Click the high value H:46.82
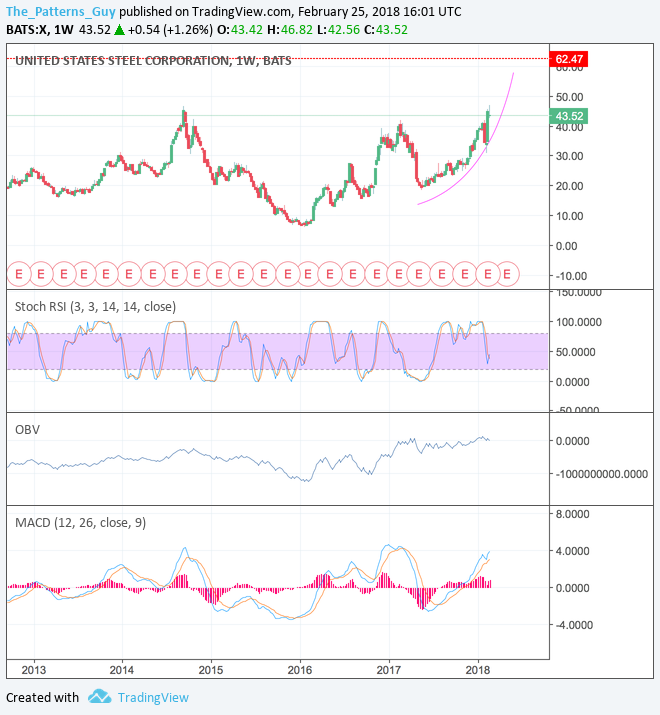The image size is (660, 715). click(290, 30)
